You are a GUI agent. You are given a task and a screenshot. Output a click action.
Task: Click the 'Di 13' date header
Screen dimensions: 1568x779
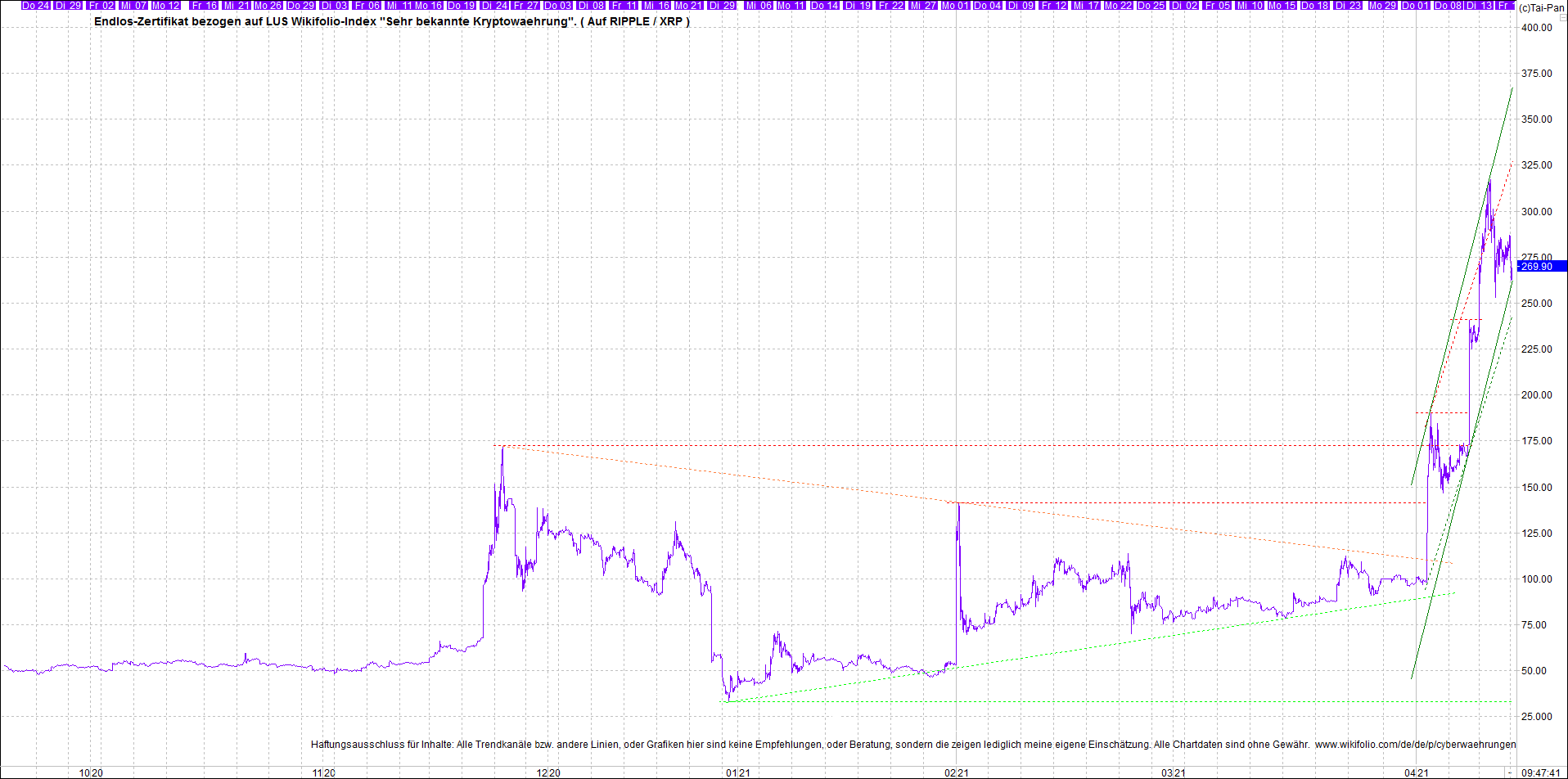(1479, 6)
